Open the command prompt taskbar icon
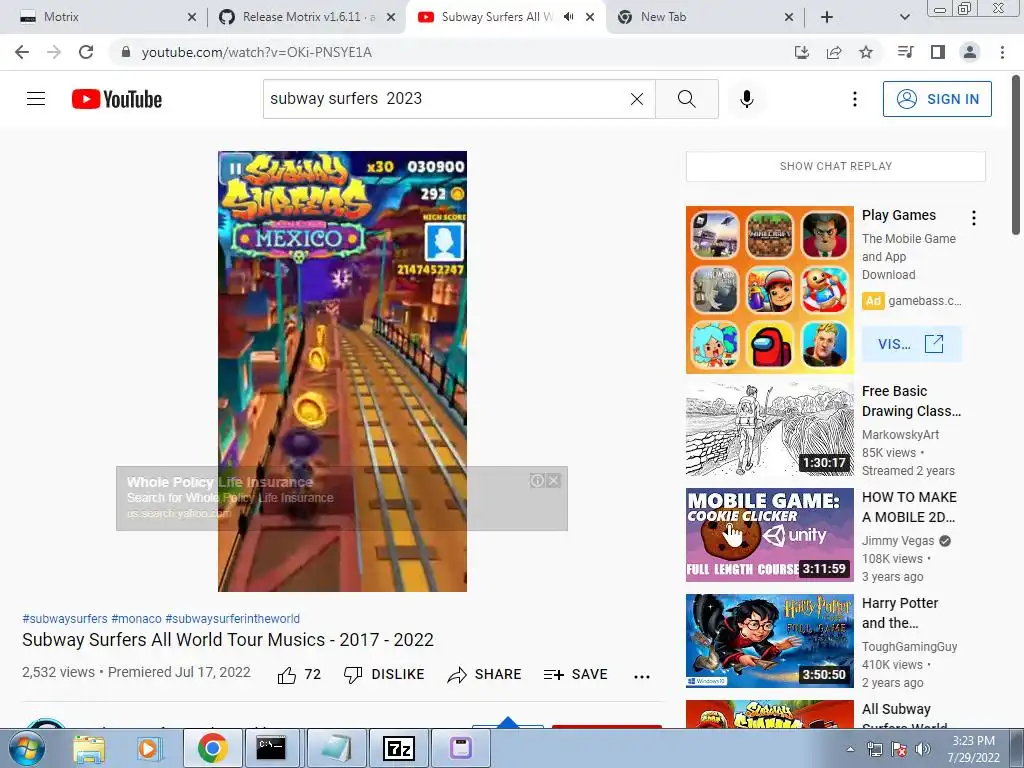The image size is (1024, 768). (270, 748)
